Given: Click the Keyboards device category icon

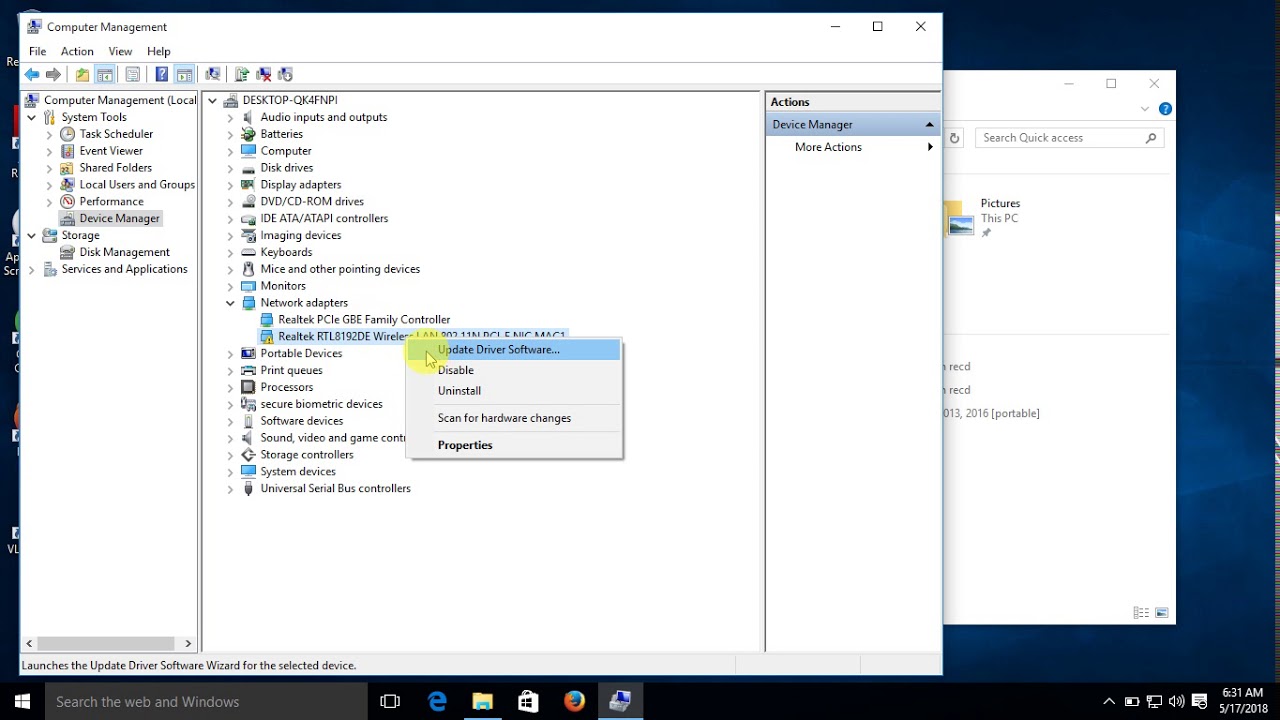Looking at the screenshot, I should tap(248, 252).
